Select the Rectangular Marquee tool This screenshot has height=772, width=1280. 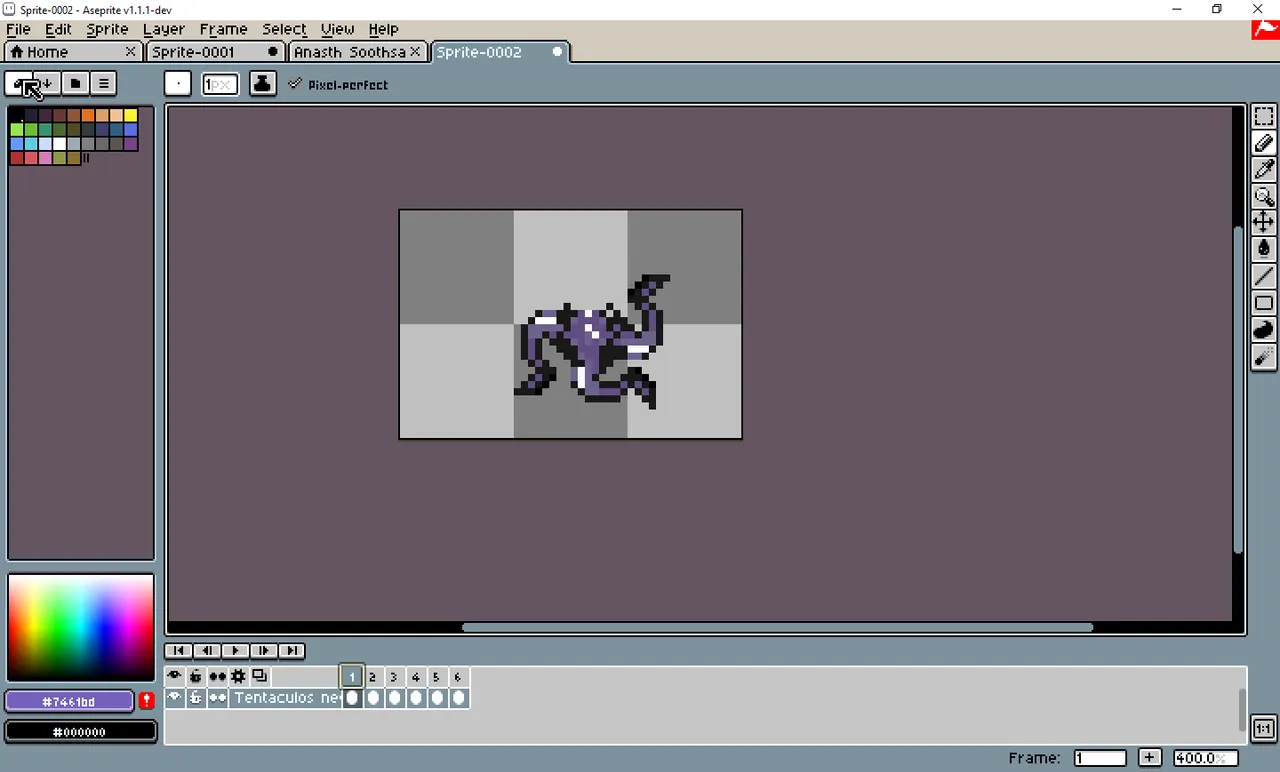pos(1264,117)
